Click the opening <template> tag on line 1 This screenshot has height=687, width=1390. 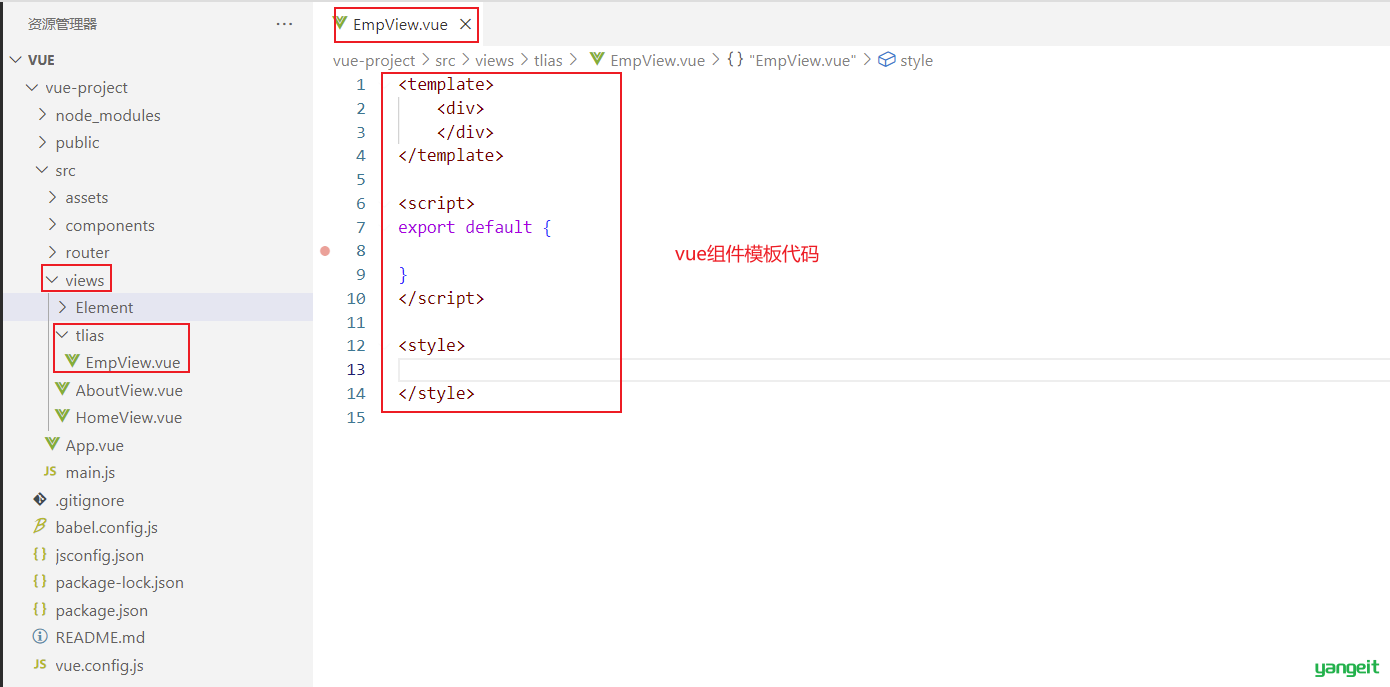pos(446,84)
